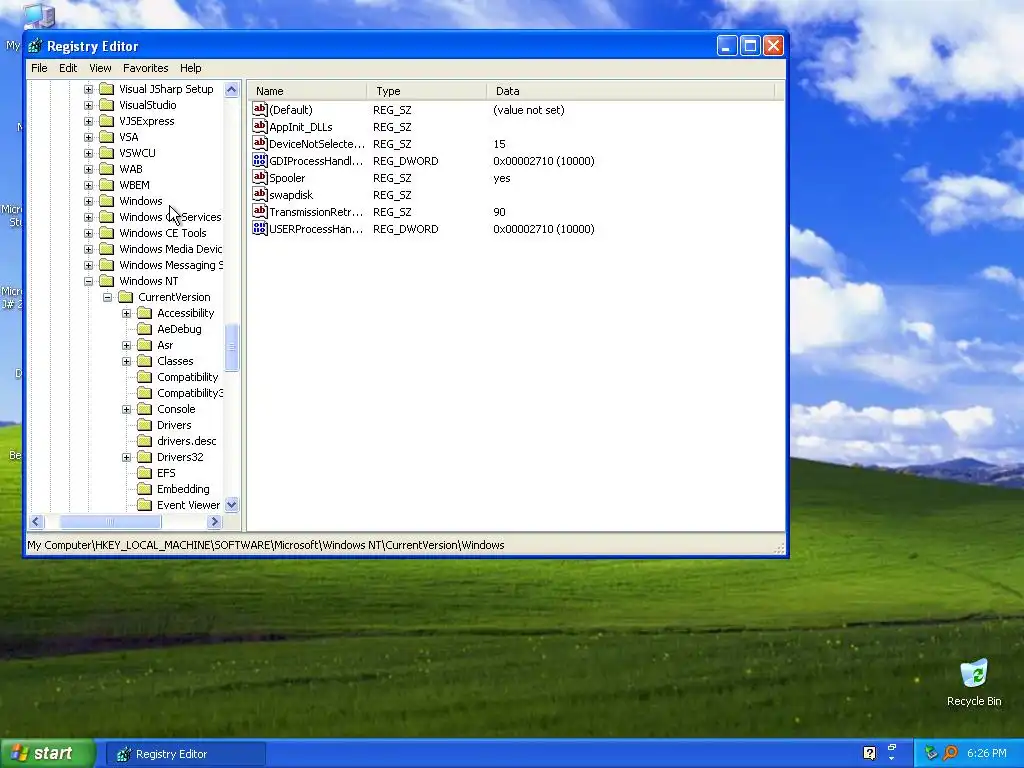The height and width of the screenshot is (768, 1024).
Task: Click the Event Viewer folder icon
Action: [x=144, y=505]
